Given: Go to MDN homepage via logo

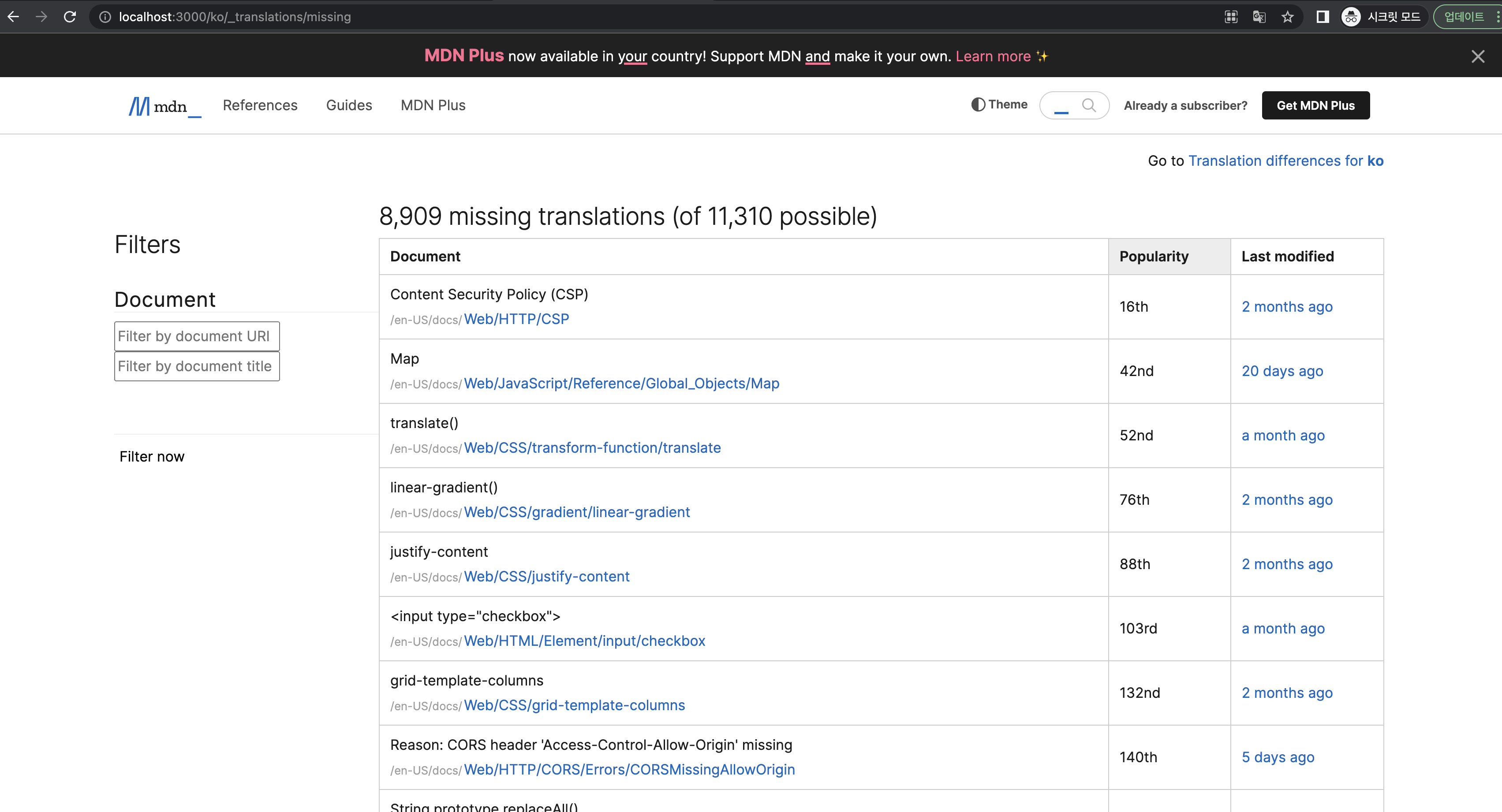Looking at the screenshot, I should pyautogui.click(x=164, y=106).
